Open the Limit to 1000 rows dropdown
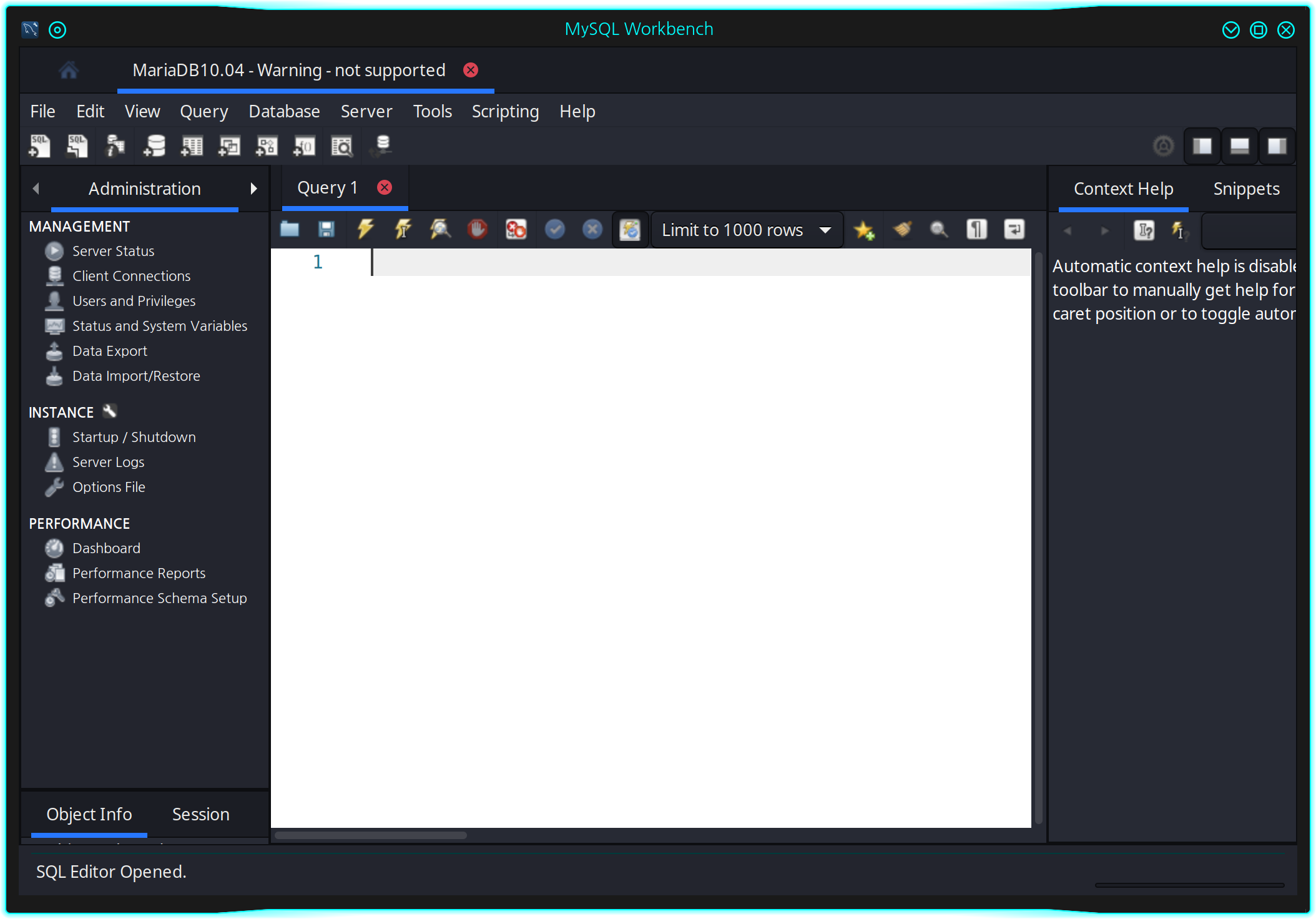 click(747, 230)
